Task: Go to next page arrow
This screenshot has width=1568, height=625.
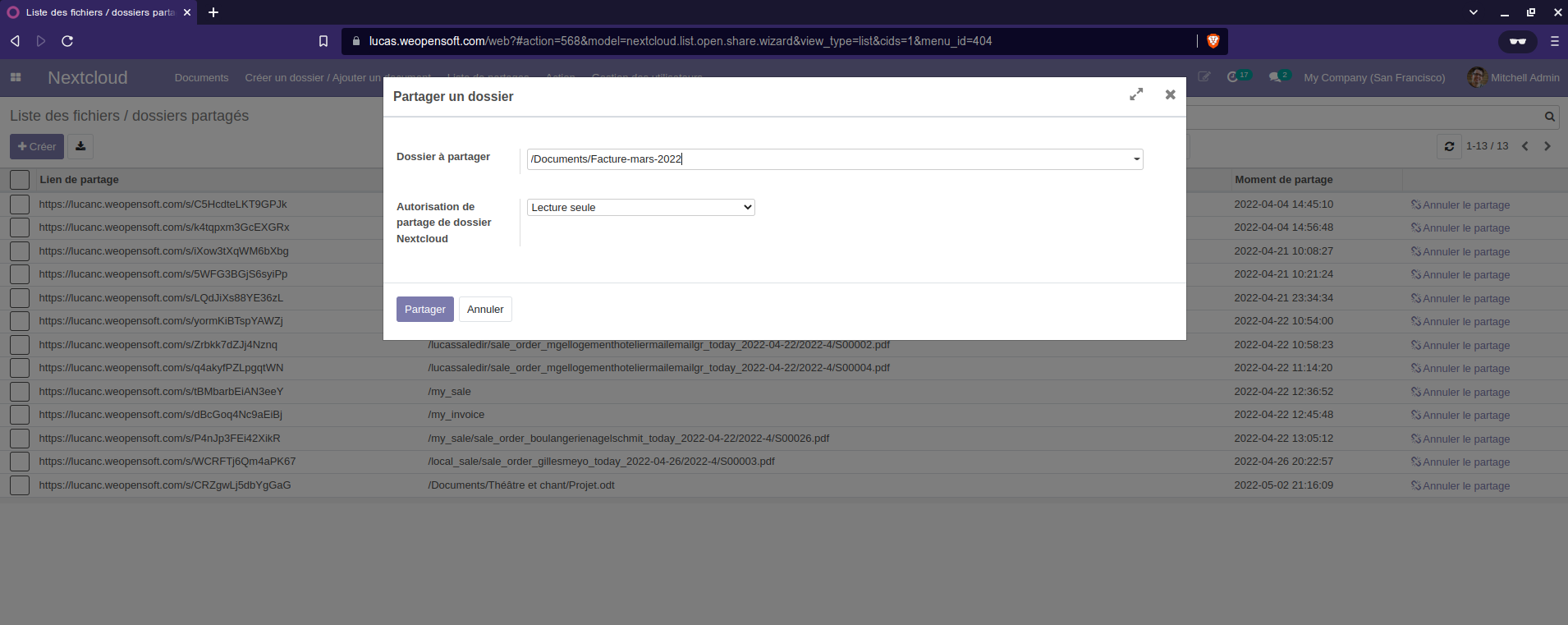Action: (x=1547, y=146)
